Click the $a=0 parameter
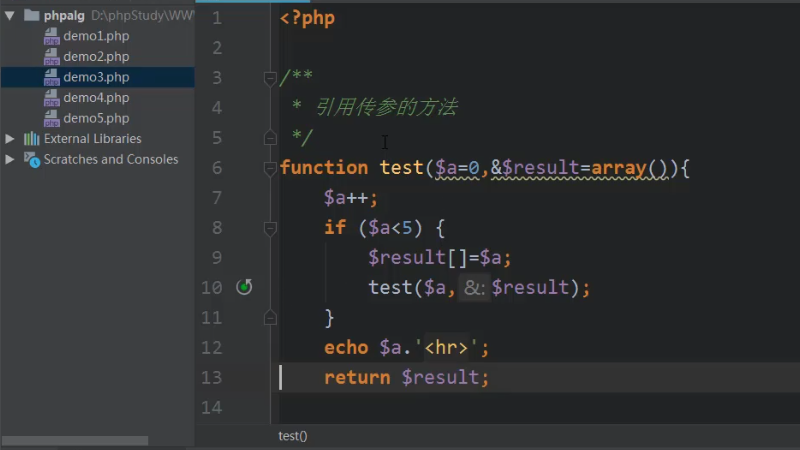This screenshot has height=450, width=800. pyautogui.click(x=457, y=168)
